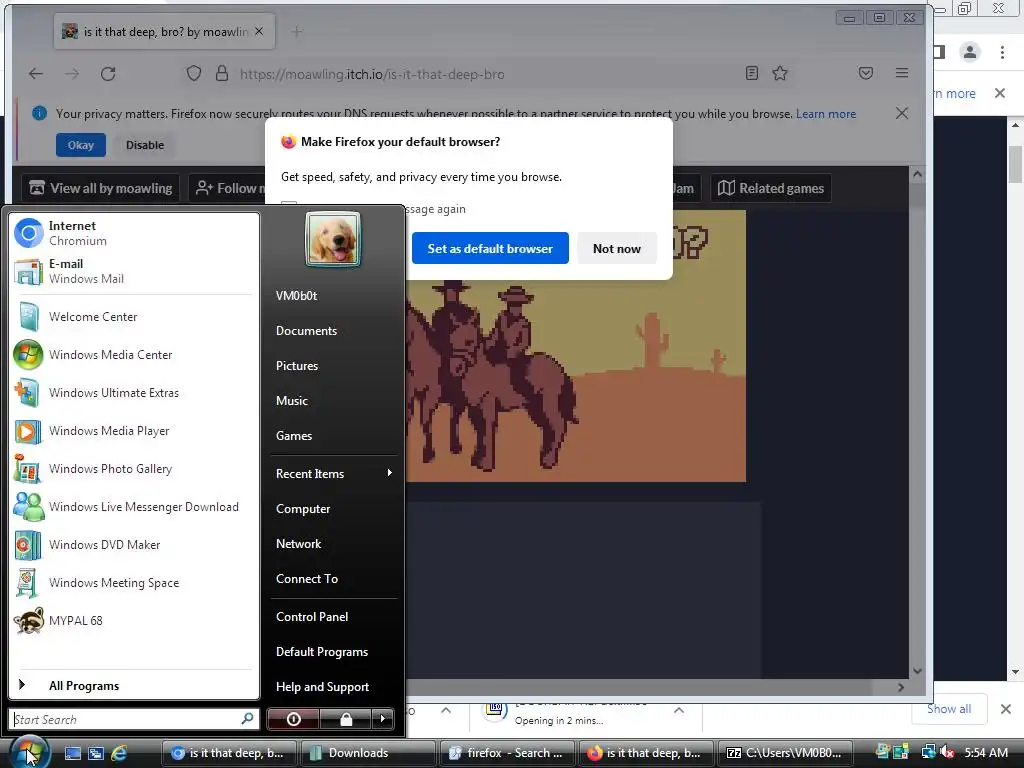Launch Windows Media Center

134,355
